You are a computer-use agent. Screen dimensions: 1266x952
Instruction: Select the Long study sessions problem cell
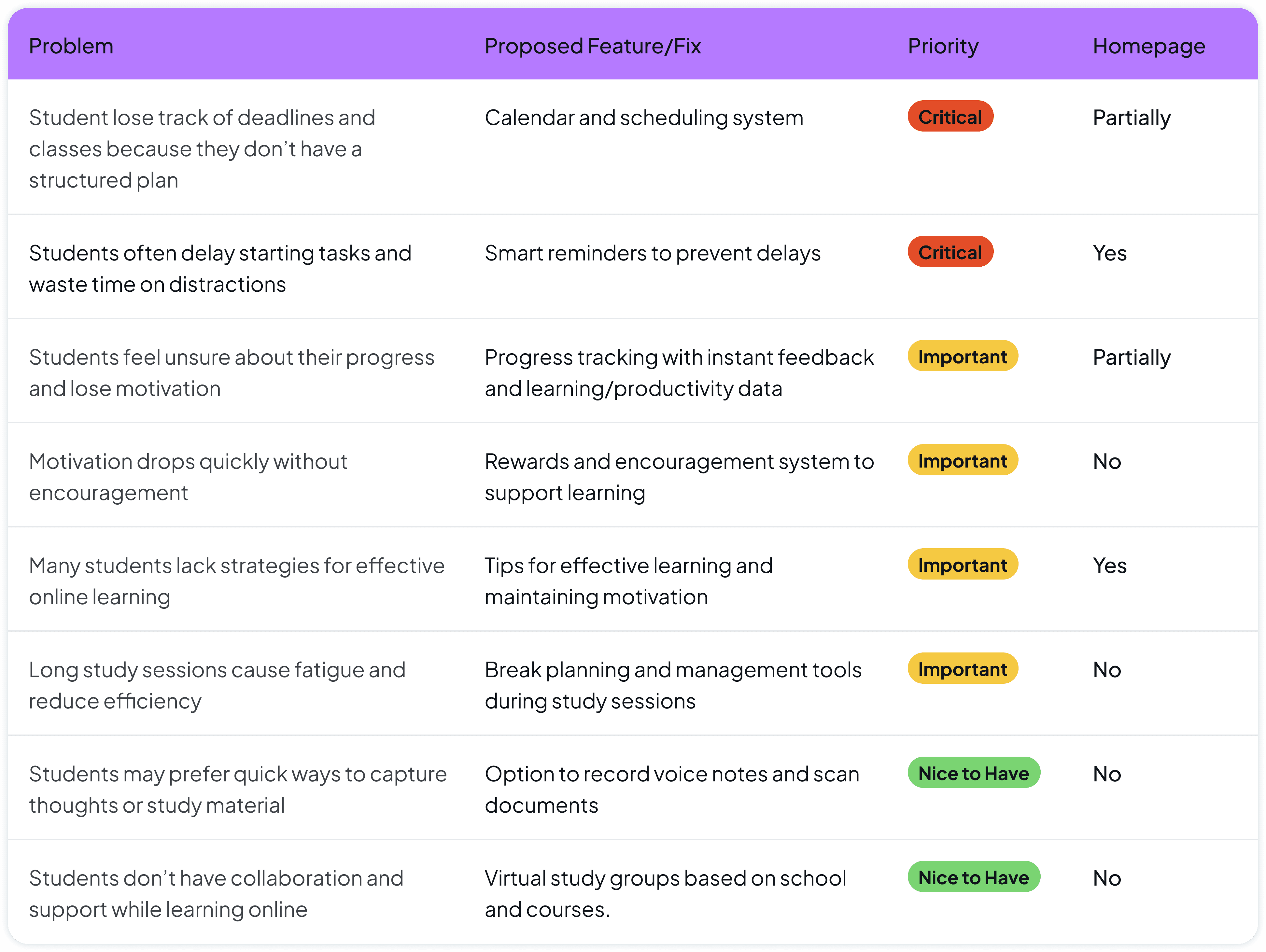coord(217,685)
